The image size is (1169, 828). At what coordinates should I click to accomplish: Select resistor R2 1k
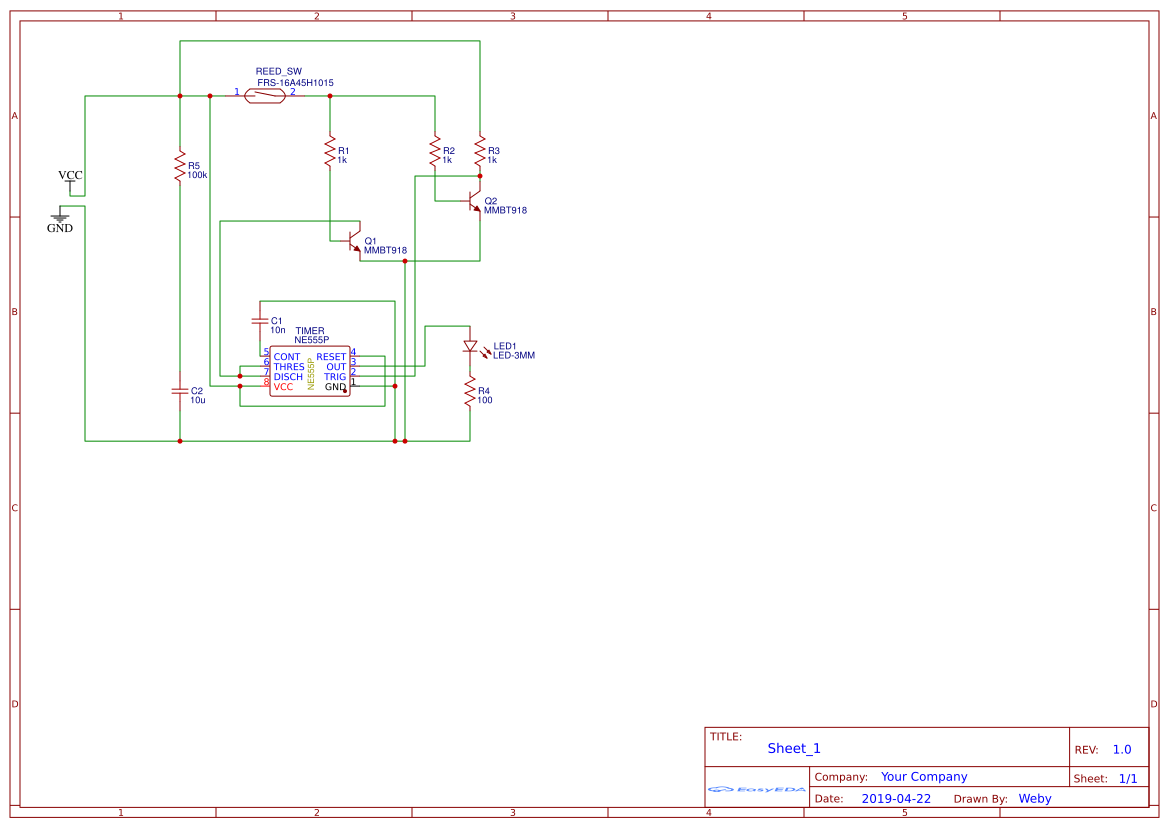coord(433,150)
